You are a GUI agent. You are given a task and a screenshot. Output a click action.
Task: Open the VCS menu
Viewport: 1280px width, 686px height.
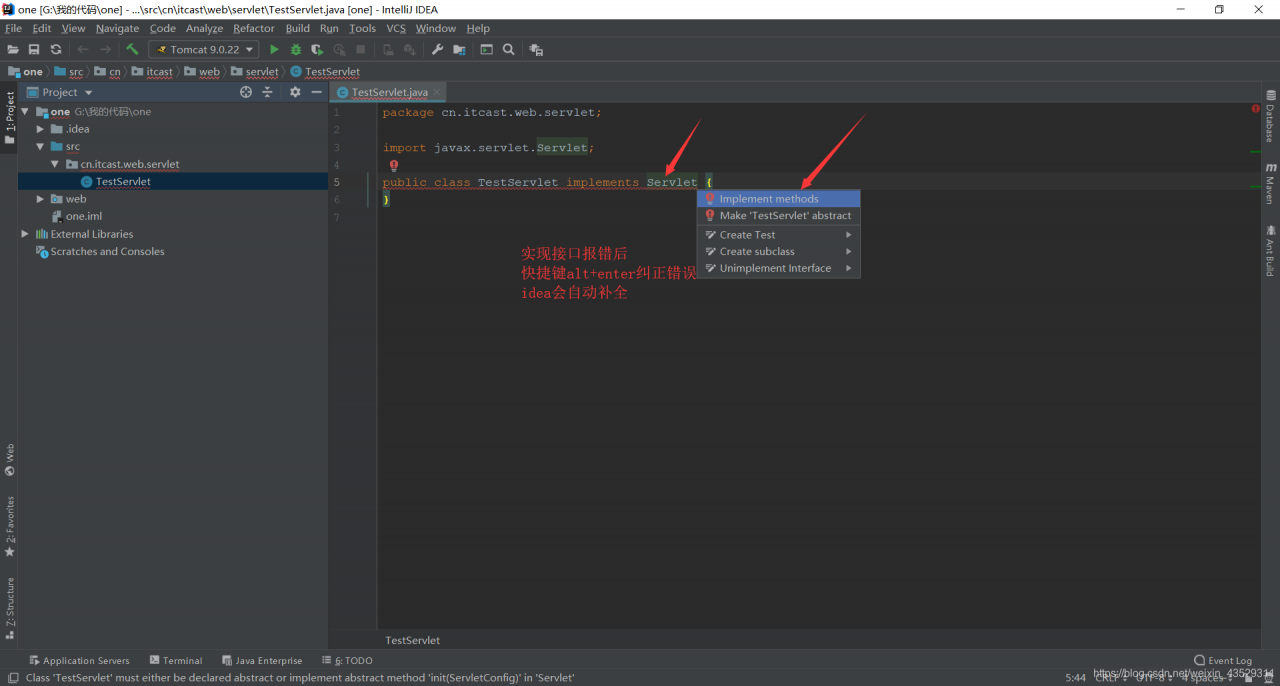(396, 28)
